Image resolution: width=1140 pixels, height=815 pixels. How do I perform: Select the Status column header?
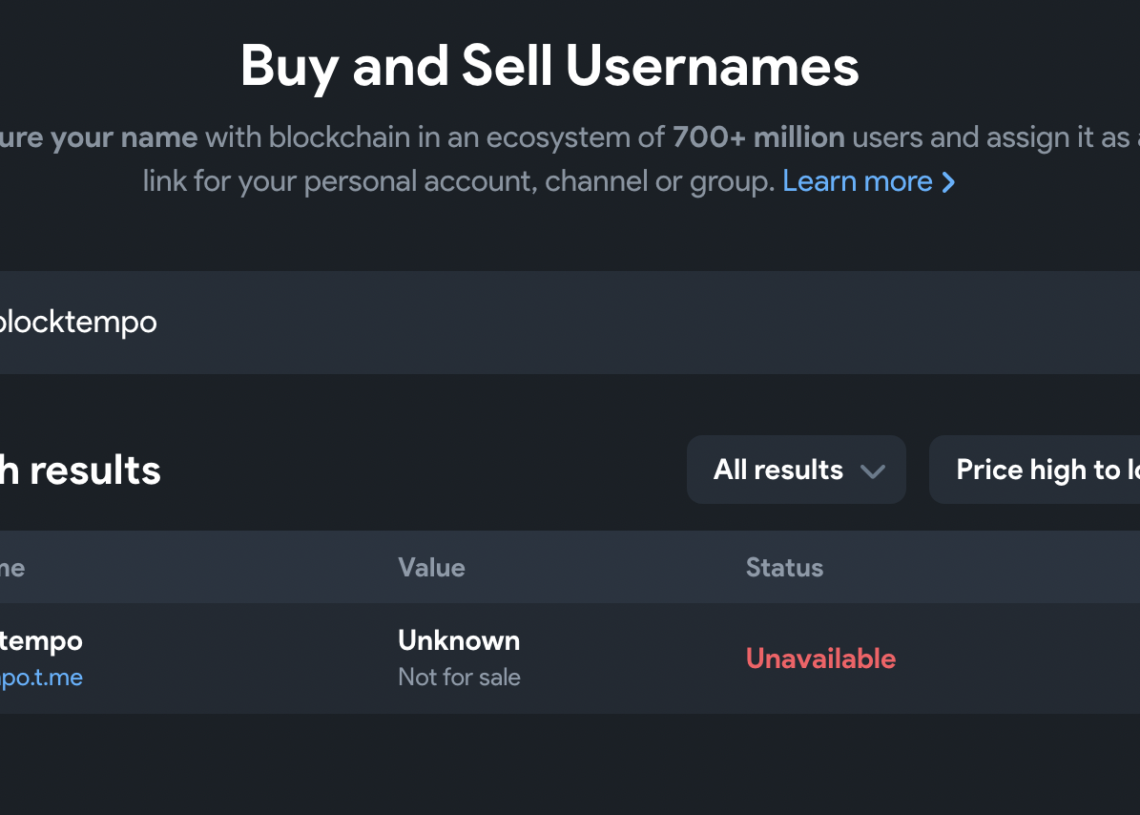pyautogui.click(x=784, y=567)
